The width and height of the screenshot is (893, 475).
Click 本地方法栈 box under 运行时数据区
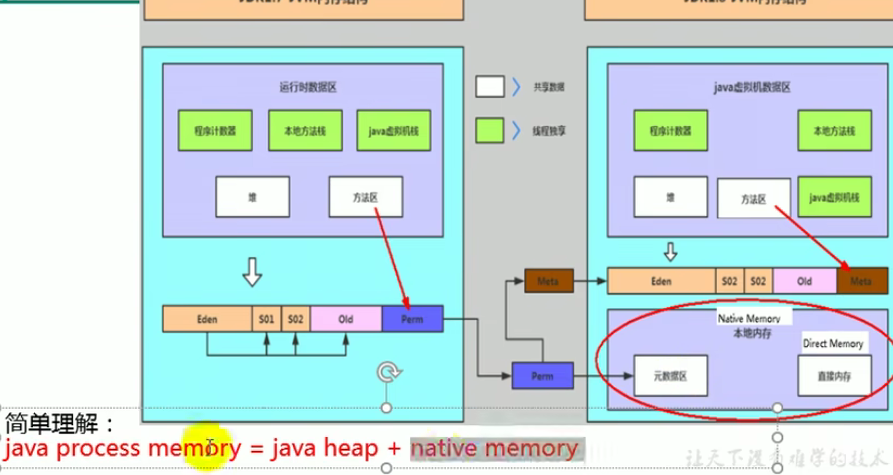(305, 130)
